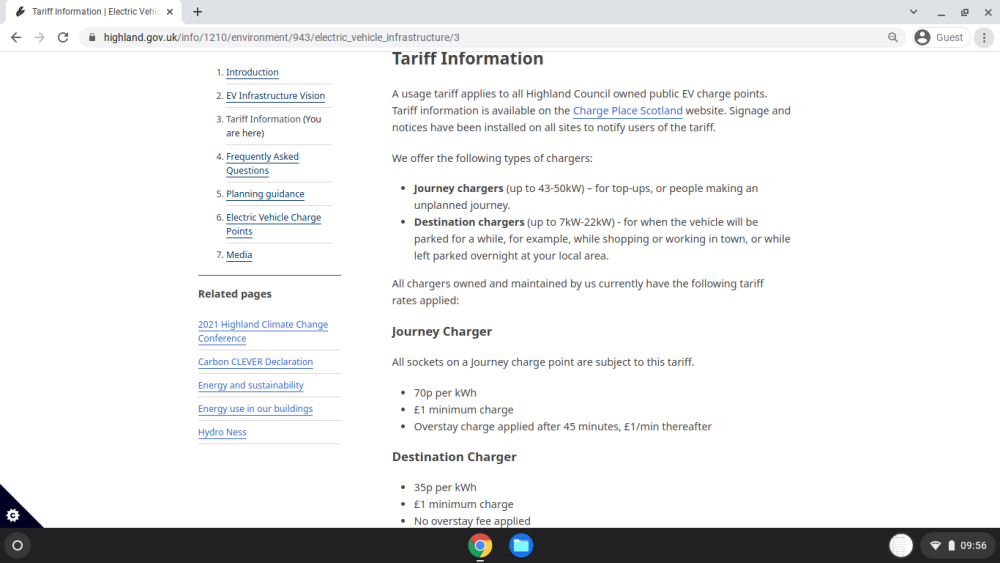Open Energy use in our buildings link
1000x563 pixels.
pos(255,409)
